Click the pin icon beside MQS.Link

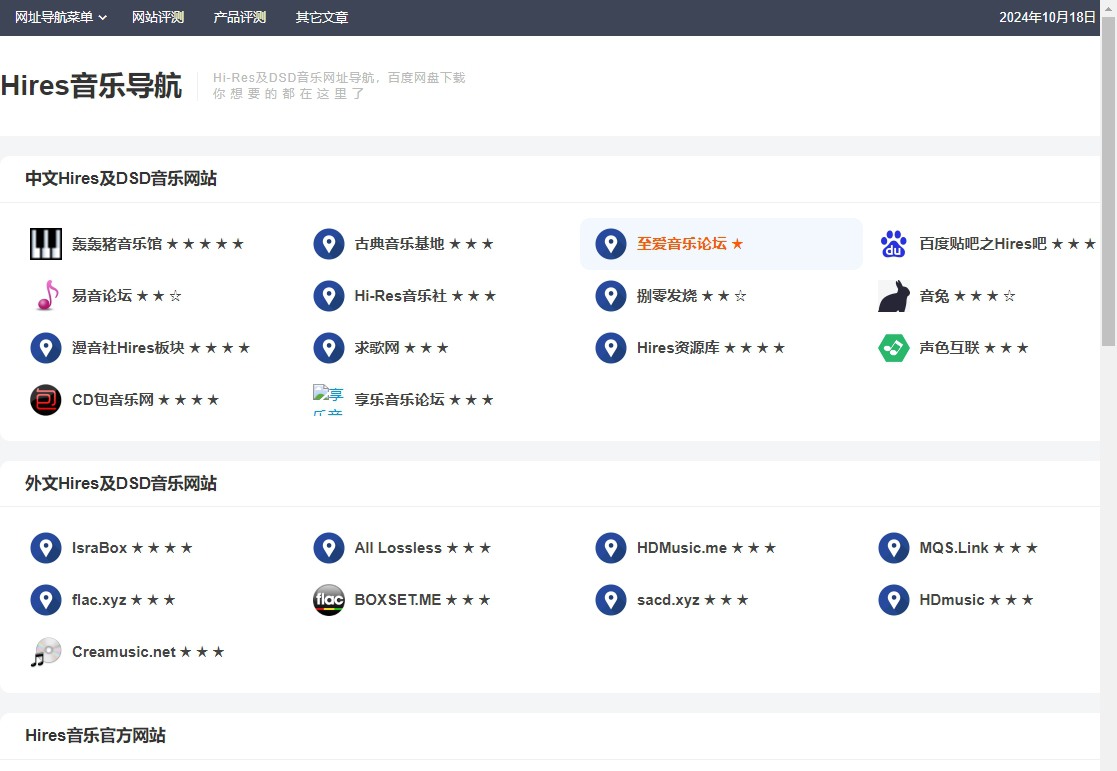click(893, 548)
